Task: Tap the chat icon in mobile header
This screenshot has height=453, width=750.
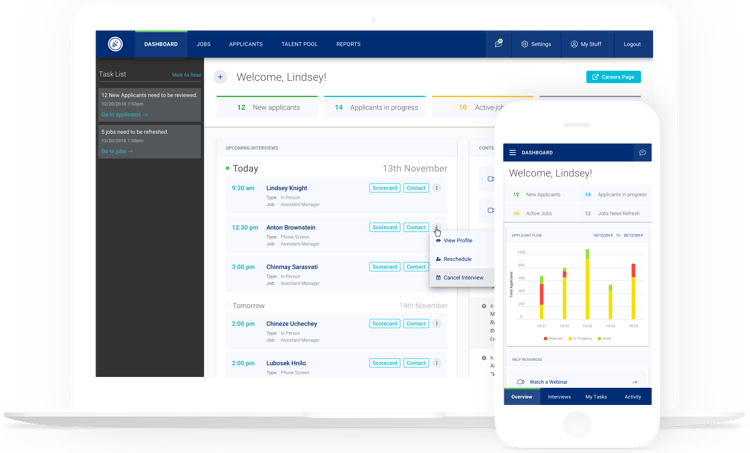Action: 643,153
